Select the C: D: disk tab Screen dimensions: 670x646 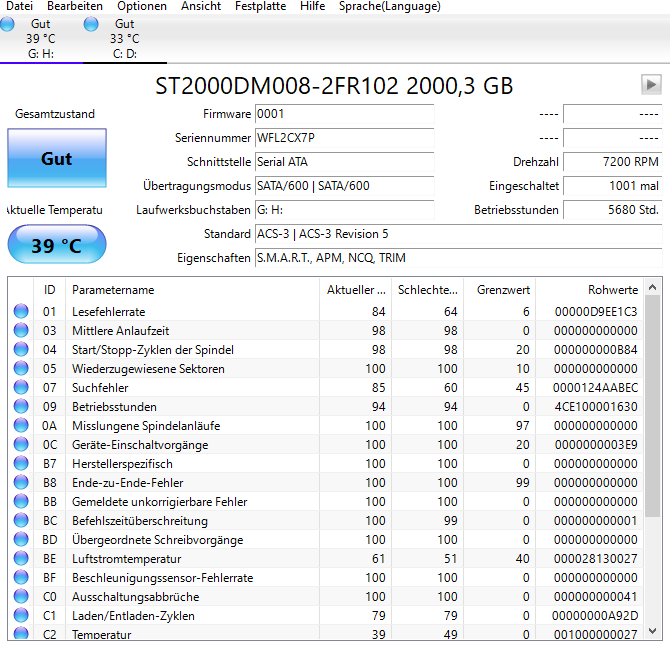[125, 39]
